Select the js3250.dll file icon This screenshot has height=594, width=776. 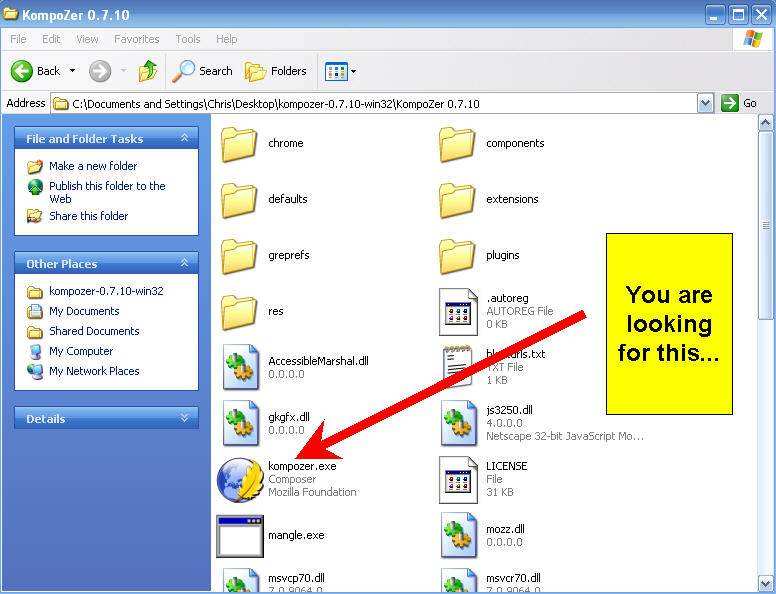pos(459,423)
